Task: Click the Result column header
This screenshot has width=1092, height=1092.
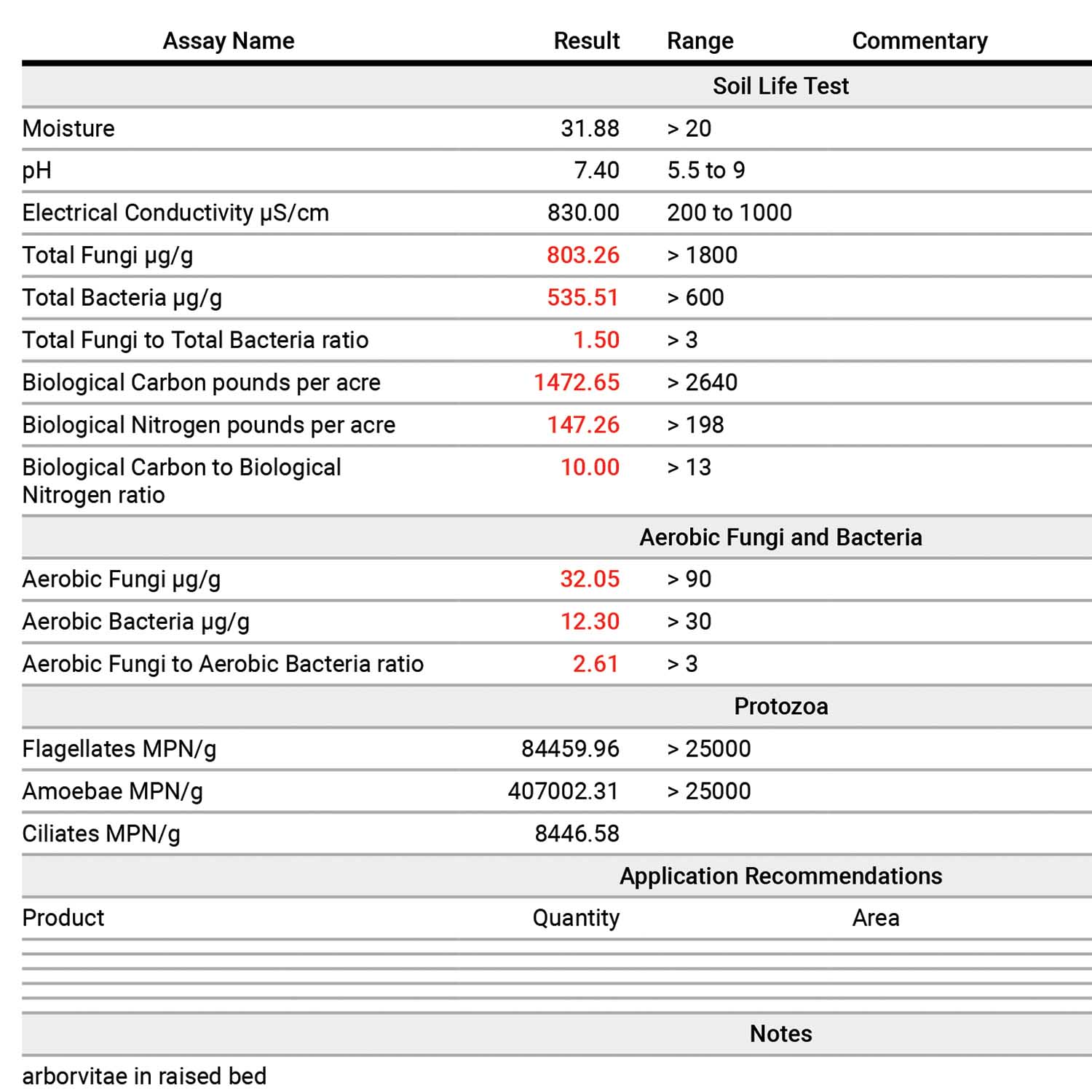Action: 586,41
